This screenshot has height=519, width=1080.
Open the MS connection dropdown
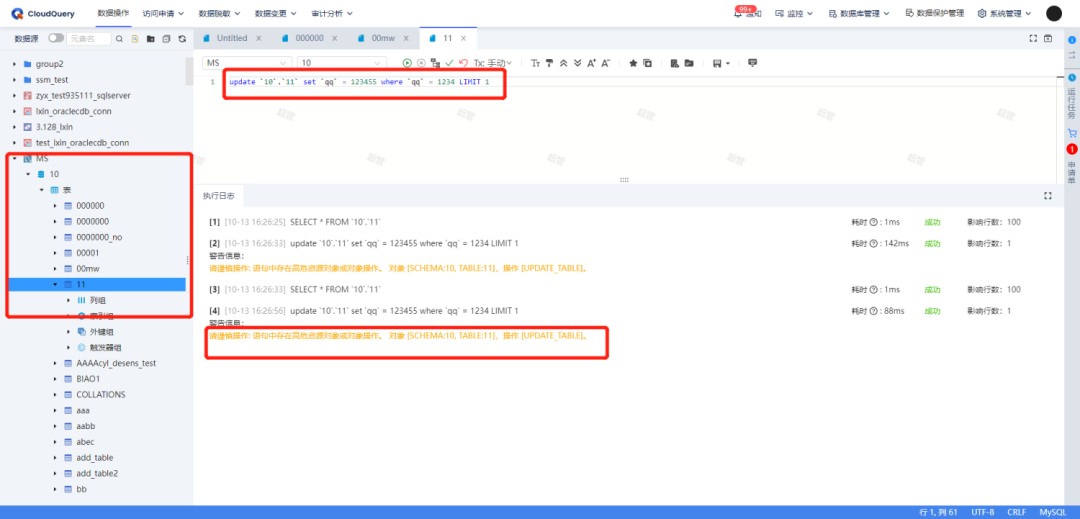(248, 63)
